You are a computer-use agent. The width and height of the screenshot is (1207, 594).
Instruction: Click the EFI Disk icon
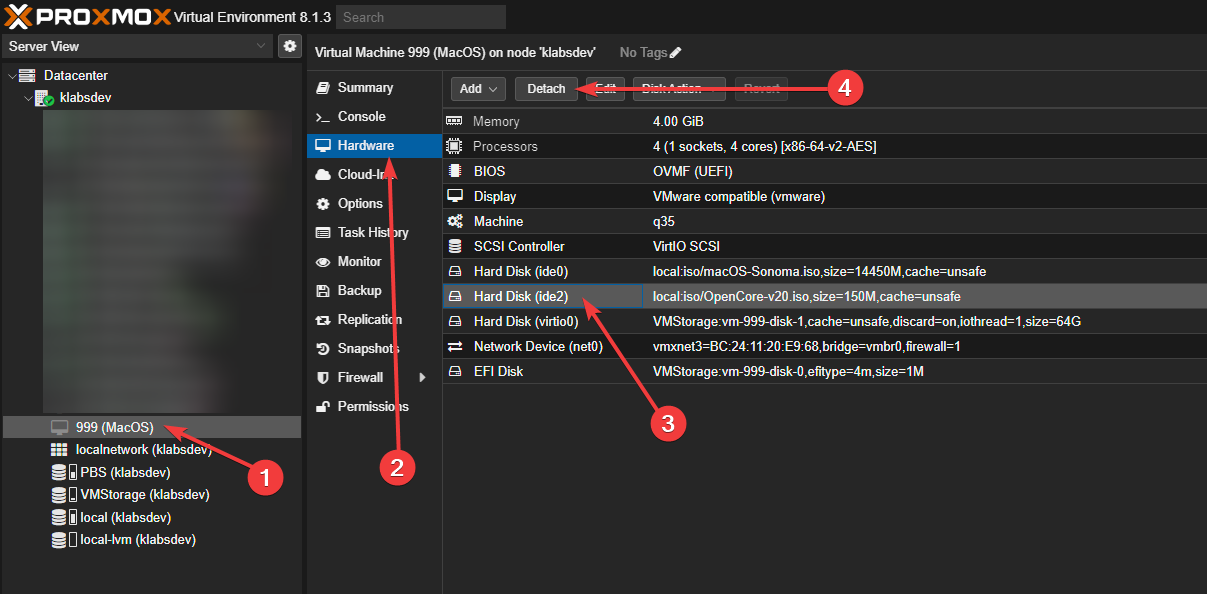pos(456,371)
